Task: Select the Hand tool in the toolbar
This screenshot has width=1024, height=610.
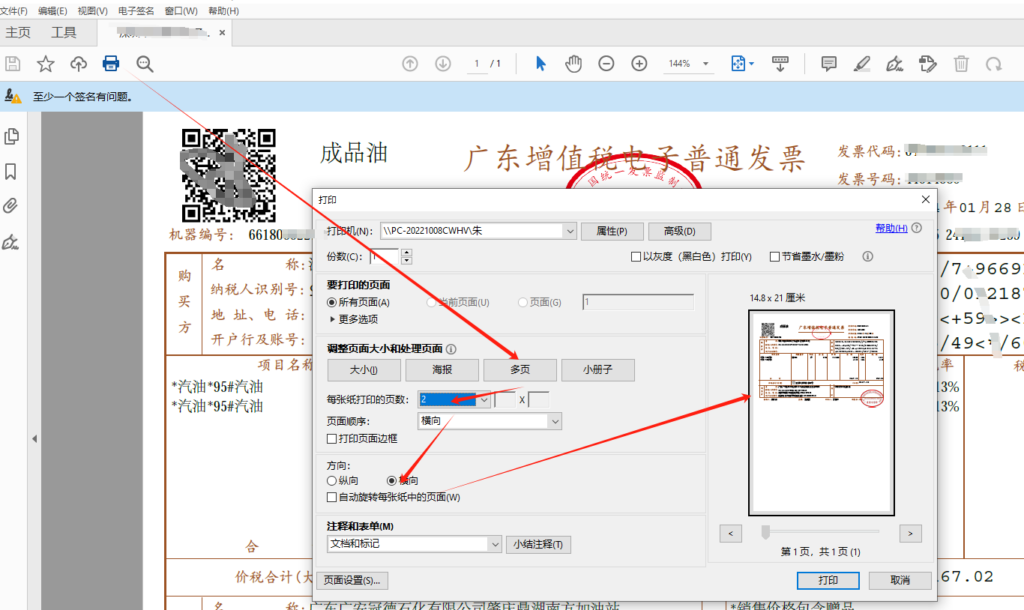Action: point(573,63)
